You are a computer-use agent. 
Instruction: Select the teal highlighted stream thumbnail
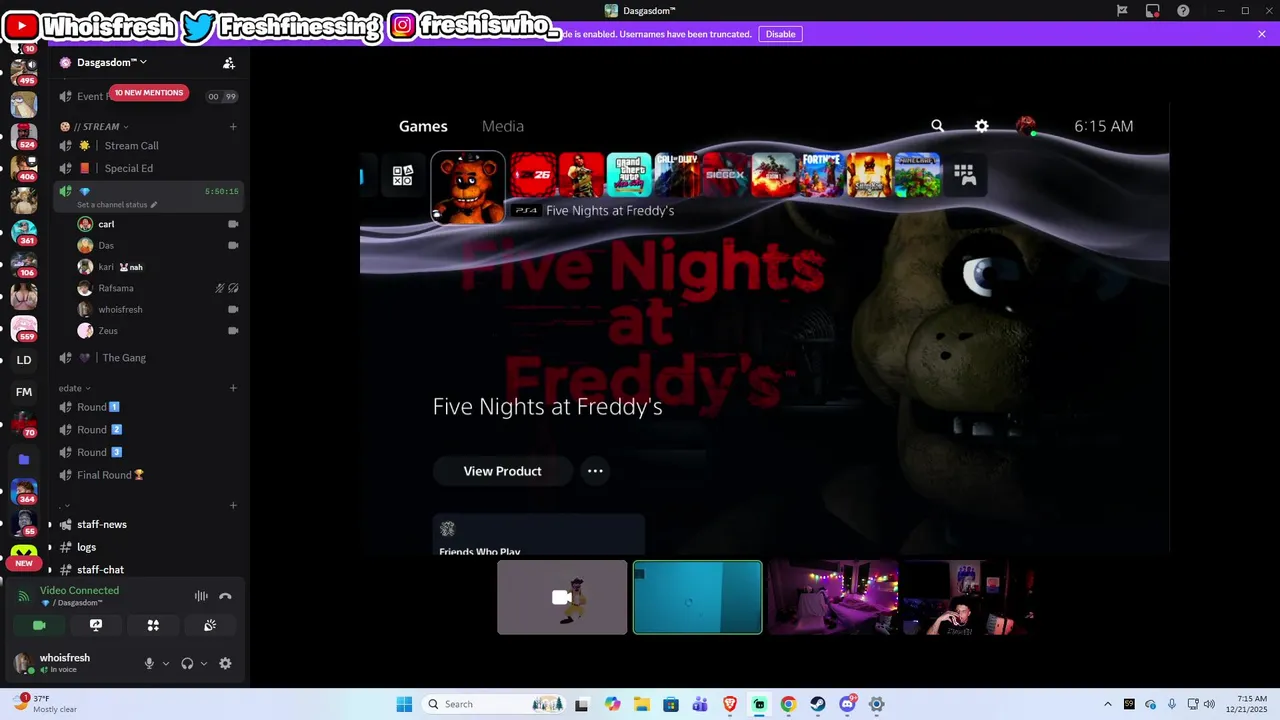click(698, 597)
